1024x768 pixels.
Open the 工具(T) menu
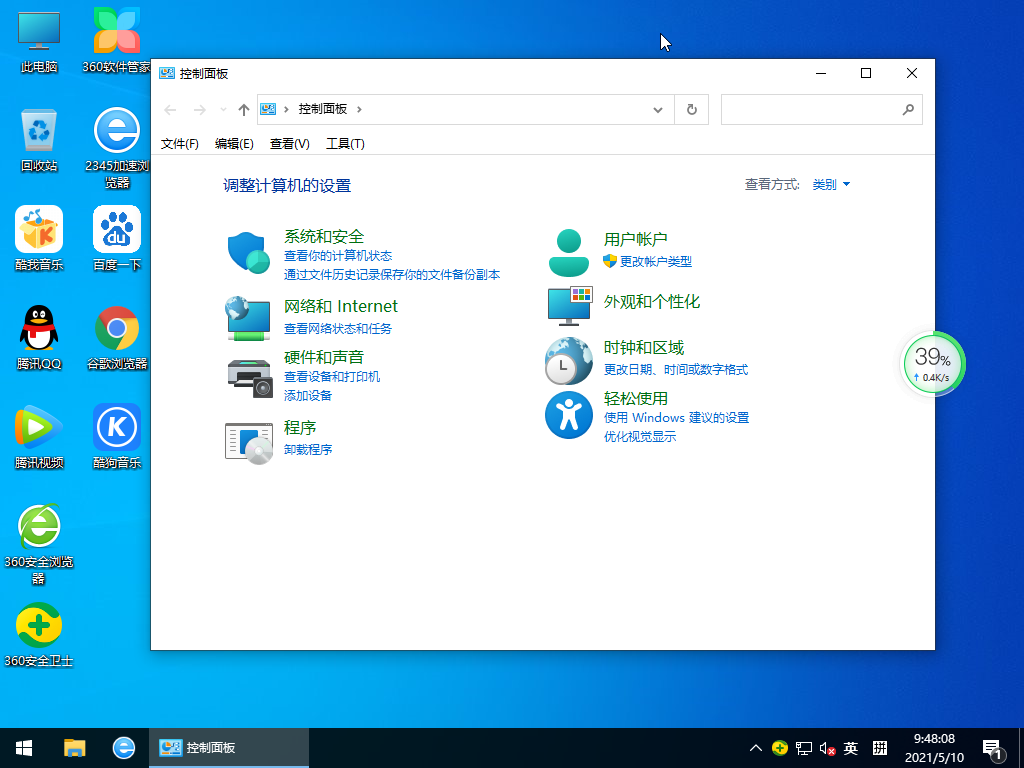tap(345, 144)
